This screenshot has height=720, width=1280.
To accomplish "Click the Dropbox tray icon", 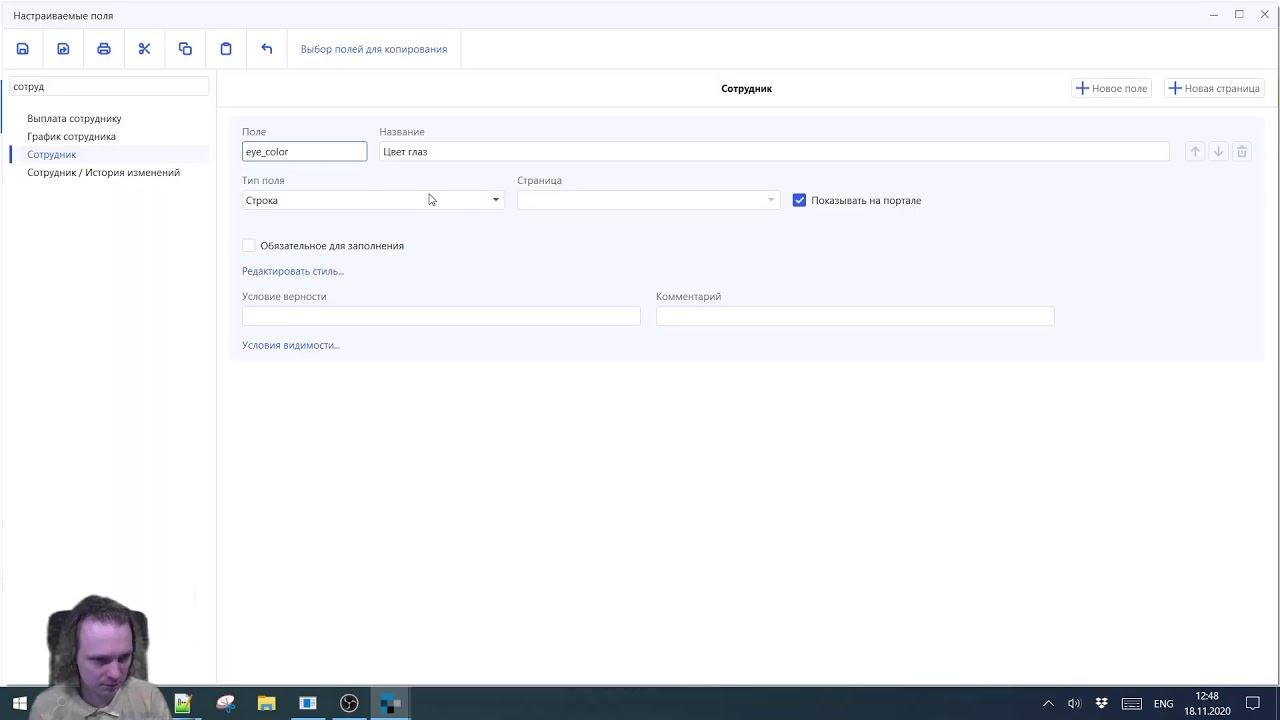I will [x=1101, y=703].
